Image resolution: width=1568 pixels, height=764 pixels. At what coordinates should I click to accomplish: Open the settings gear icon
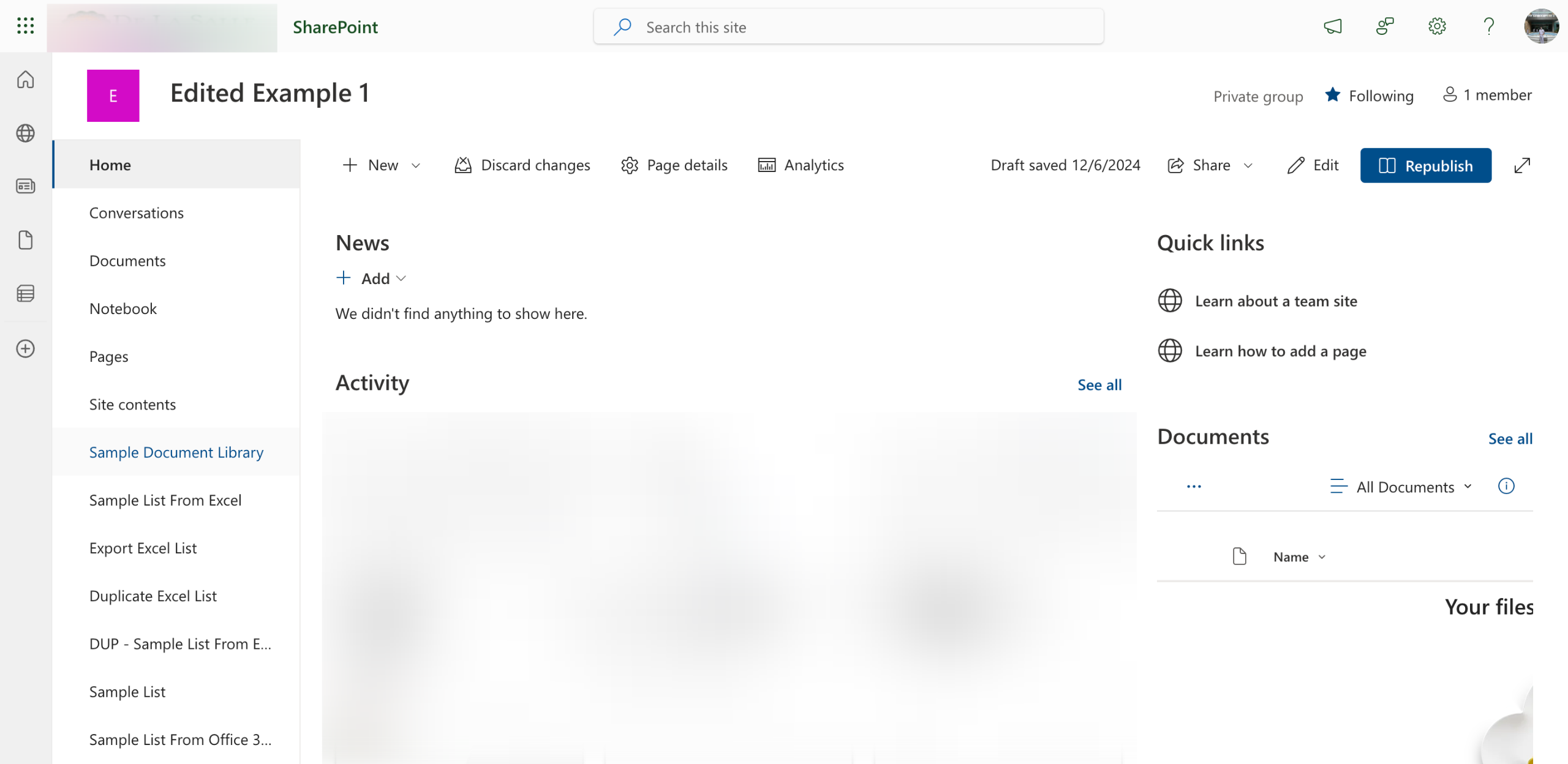pos(1437,26)
